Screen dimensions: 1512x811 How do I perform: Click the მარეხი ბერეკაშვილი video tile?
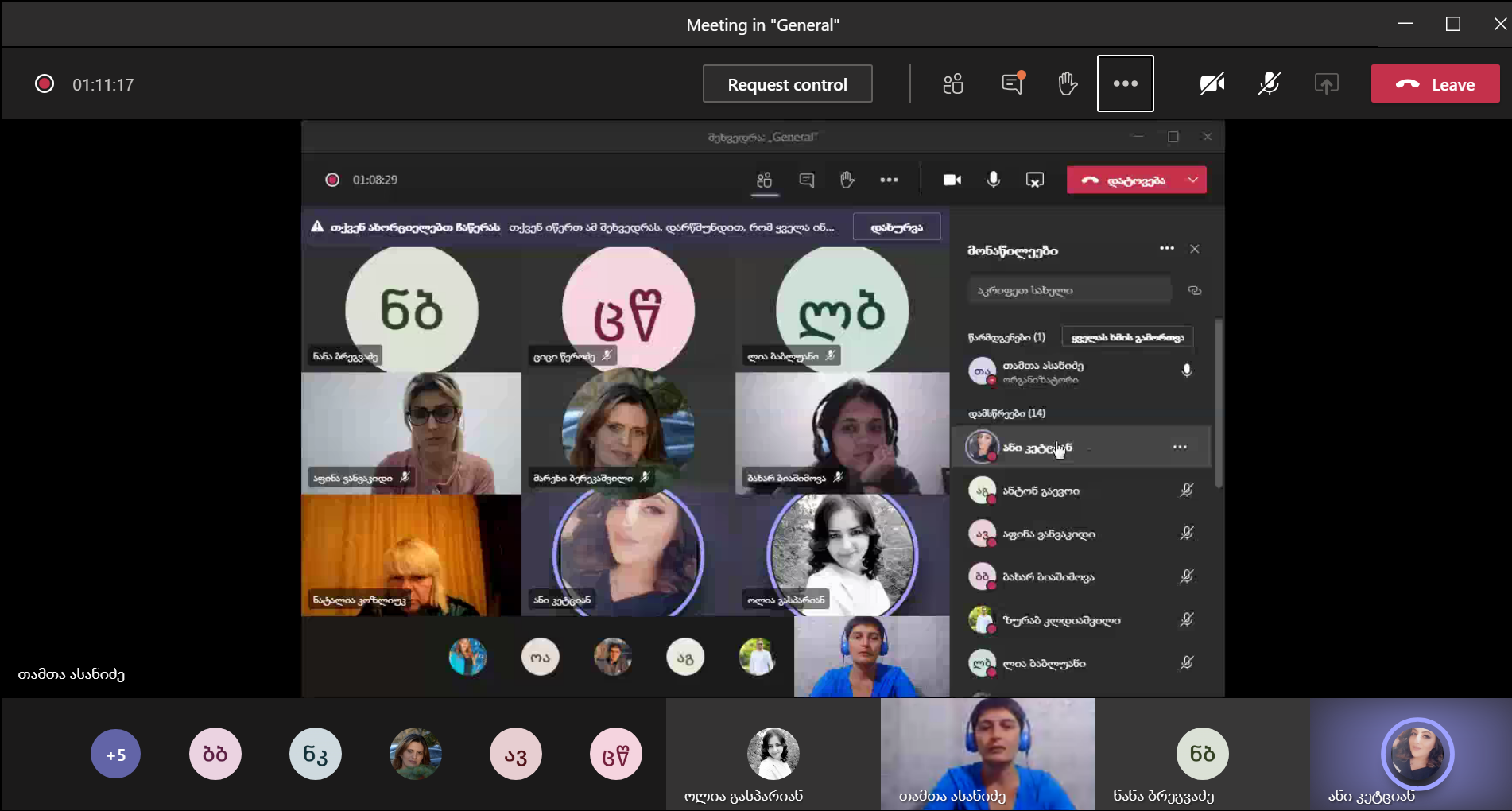click(628, 433)
